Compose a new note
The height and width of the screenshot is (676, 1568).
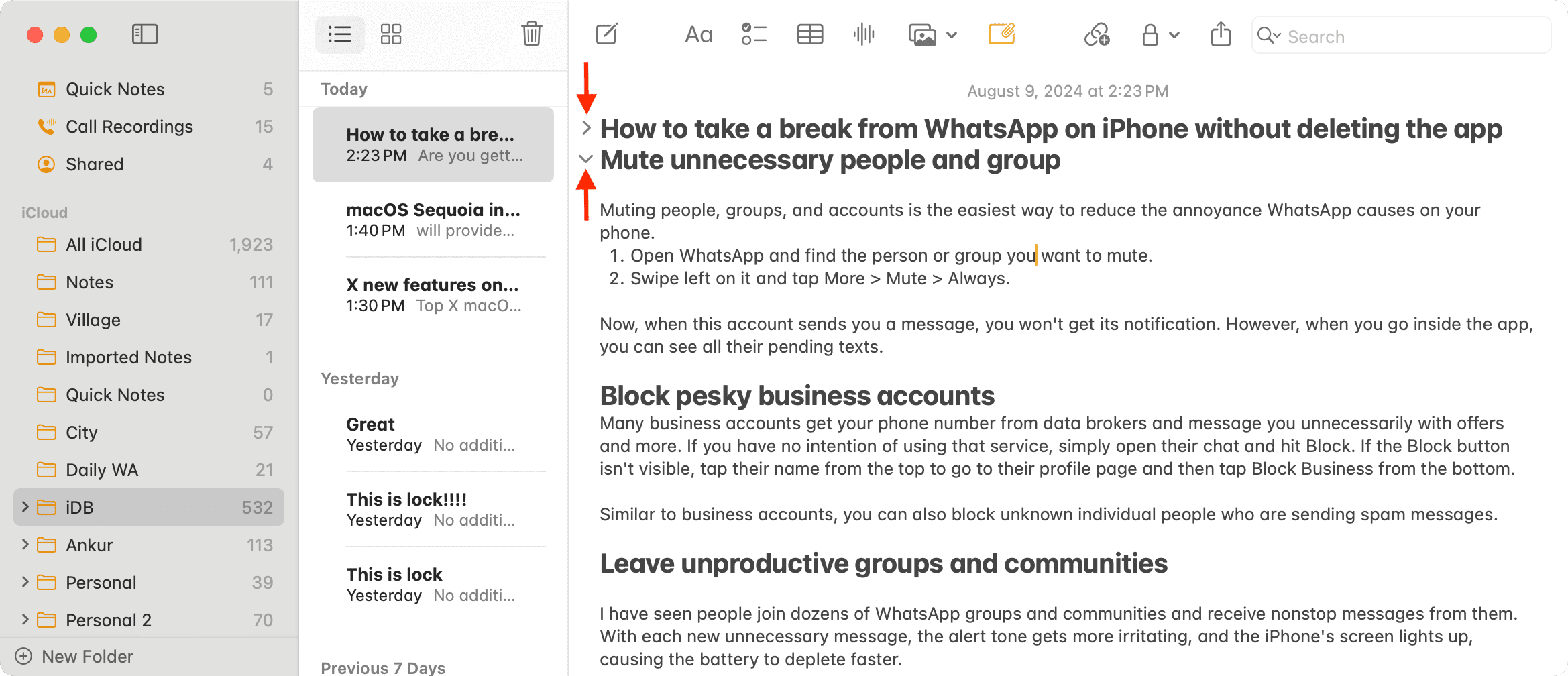[x=606, y=34]
